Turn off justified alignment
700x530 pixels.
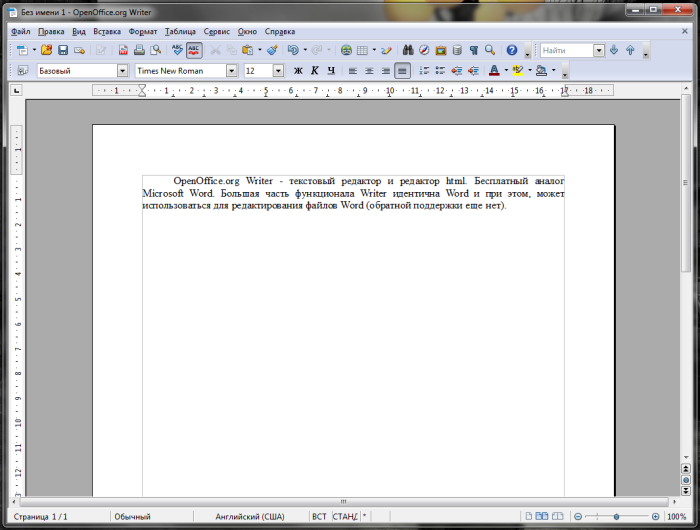tap(402, 71)
